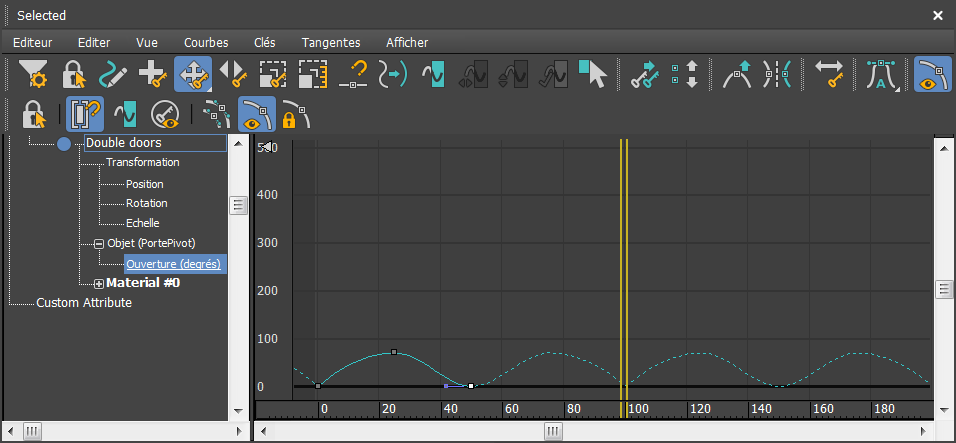Open the Editer menu
The width and height of the screenshot is (956, 443).
(94, 43)
